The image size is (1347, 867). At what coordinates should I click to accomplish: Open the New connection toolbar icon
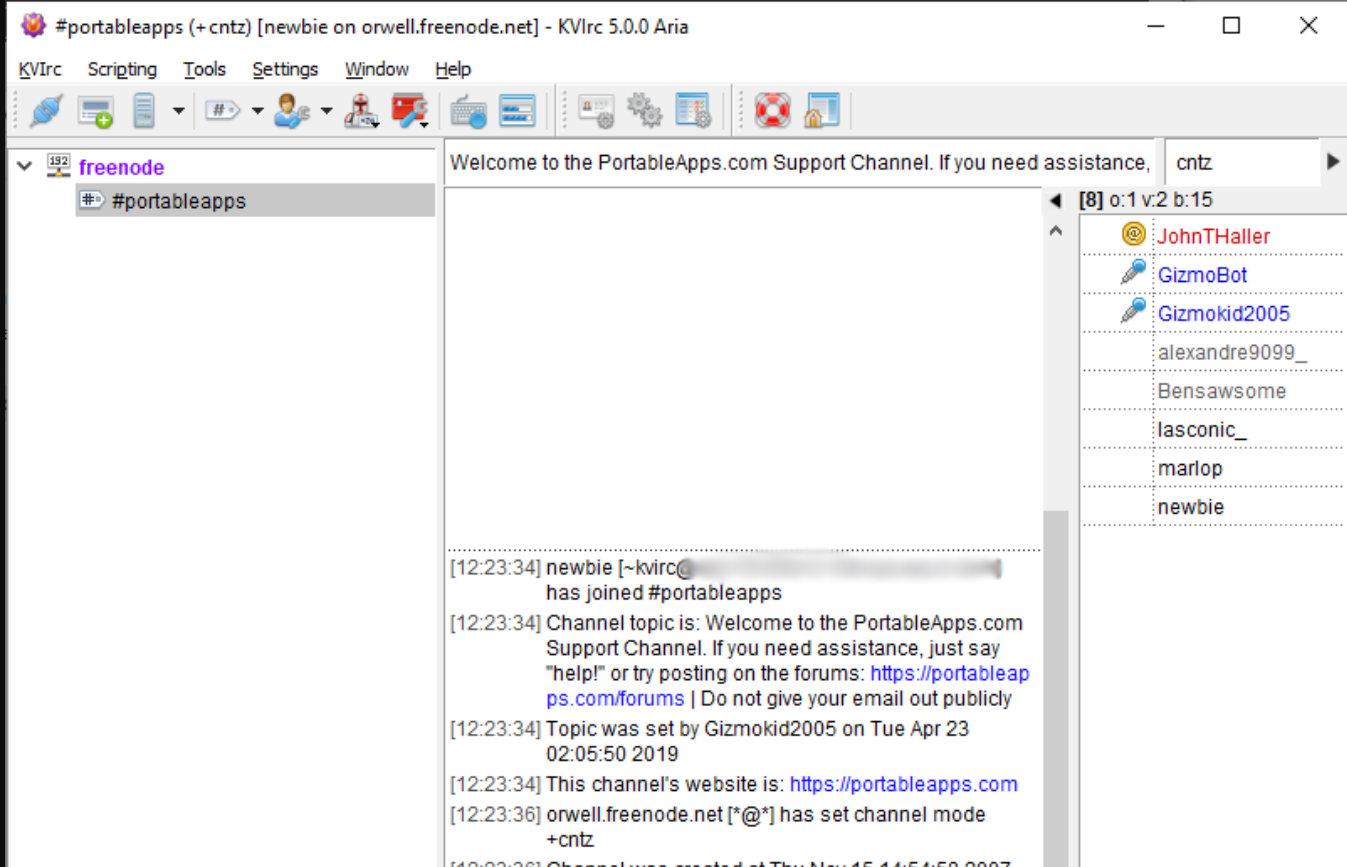click(x=92, y=110)
